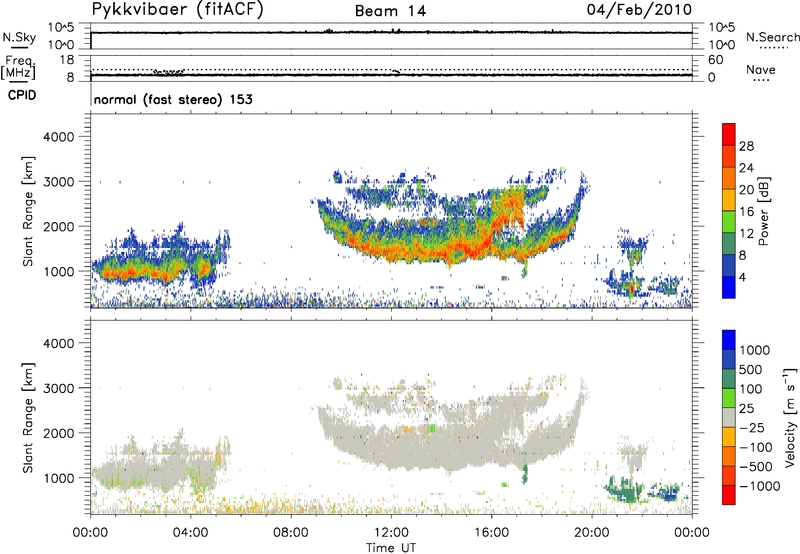The image size is (800, 554).
Task: Click the 'Time UT' axis label
Action: (x=391, y=548)
